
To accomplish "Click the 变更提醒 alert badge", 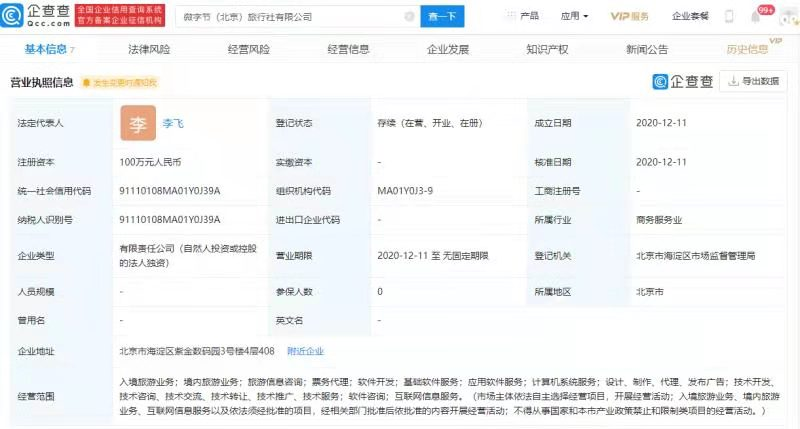I will coord(119,82).
